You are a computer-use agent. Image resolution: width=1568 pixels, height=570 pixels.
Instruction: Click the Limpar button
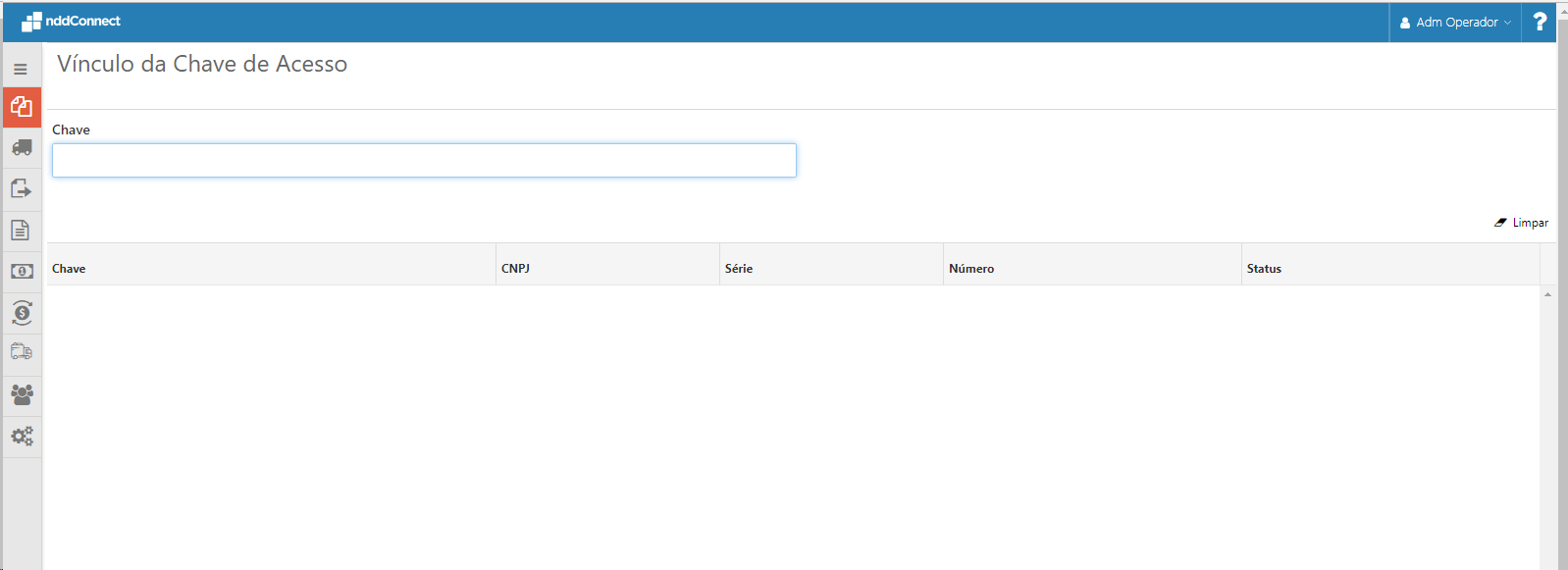(1521, 223)
